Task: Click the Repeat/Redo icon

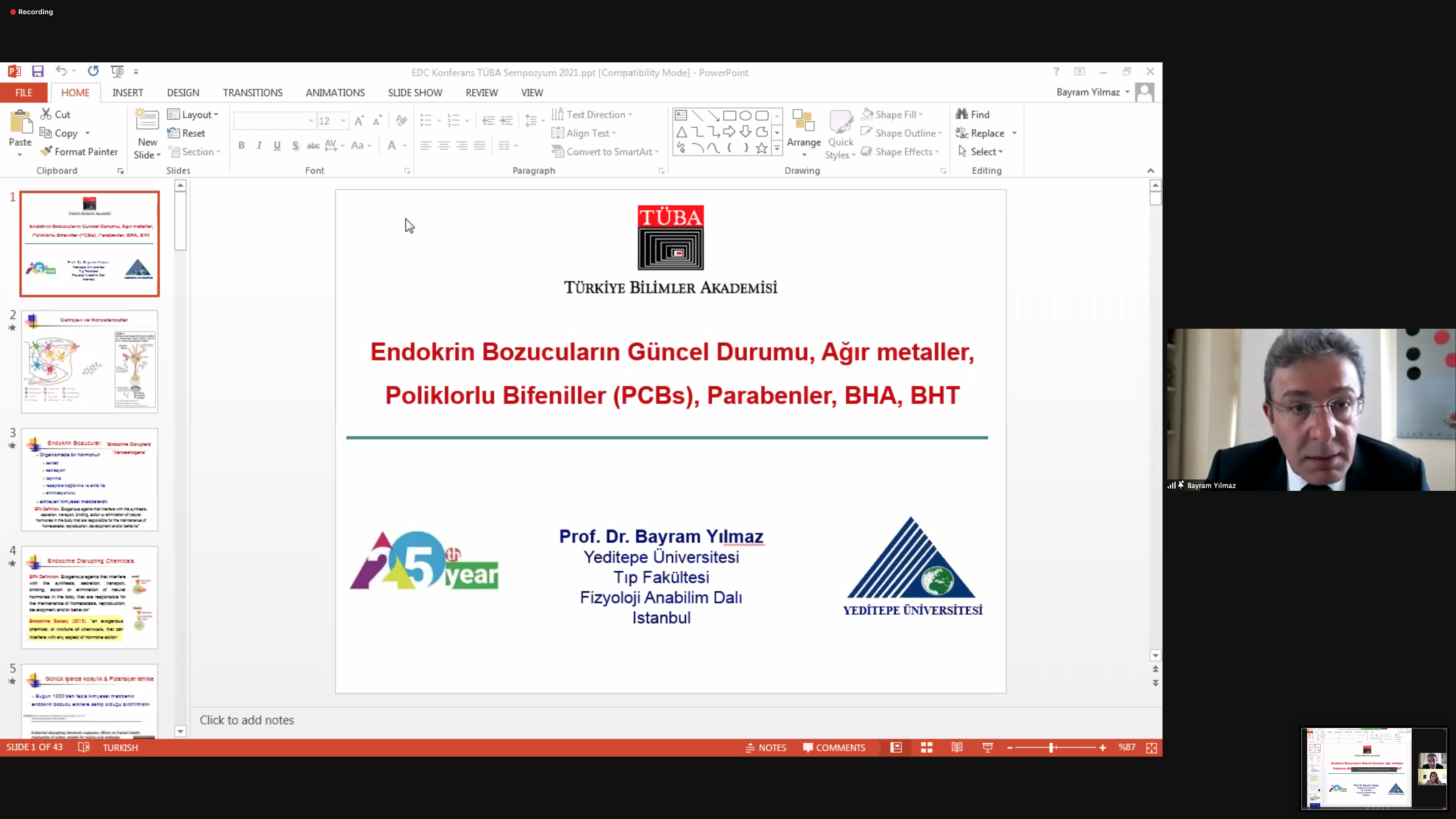Action: click(x=93, y=71)
